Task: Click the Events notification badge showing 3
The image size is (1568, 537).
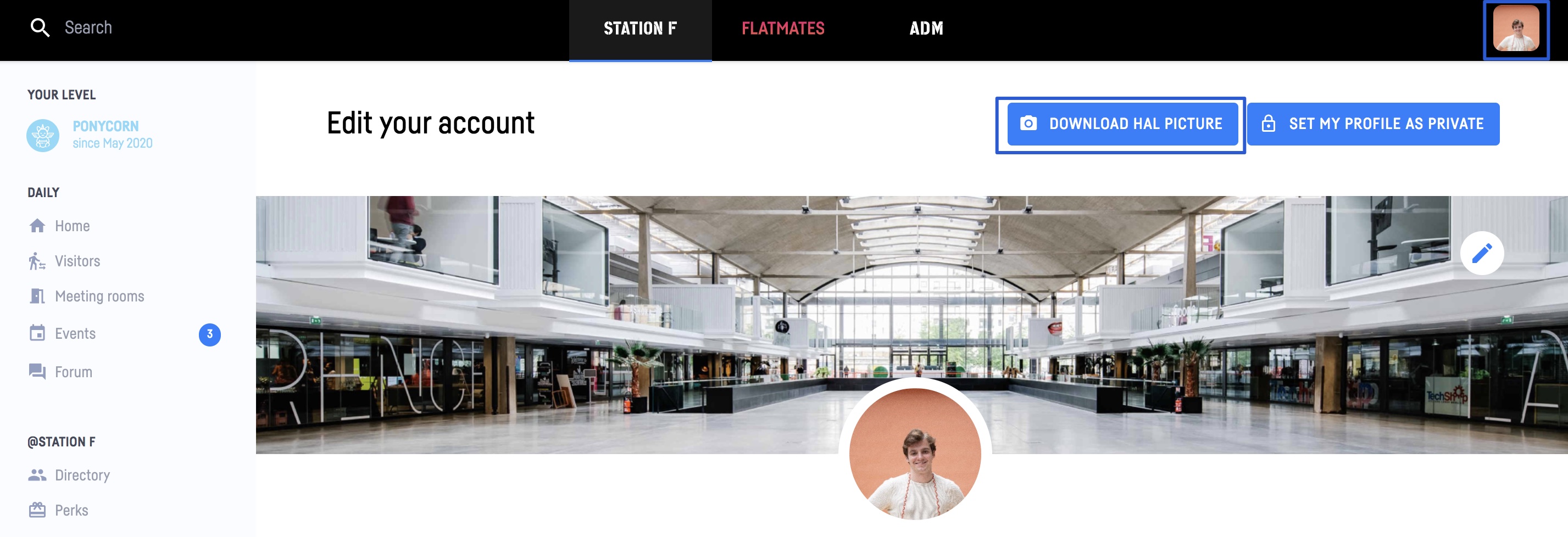Action: coord(209,334)
